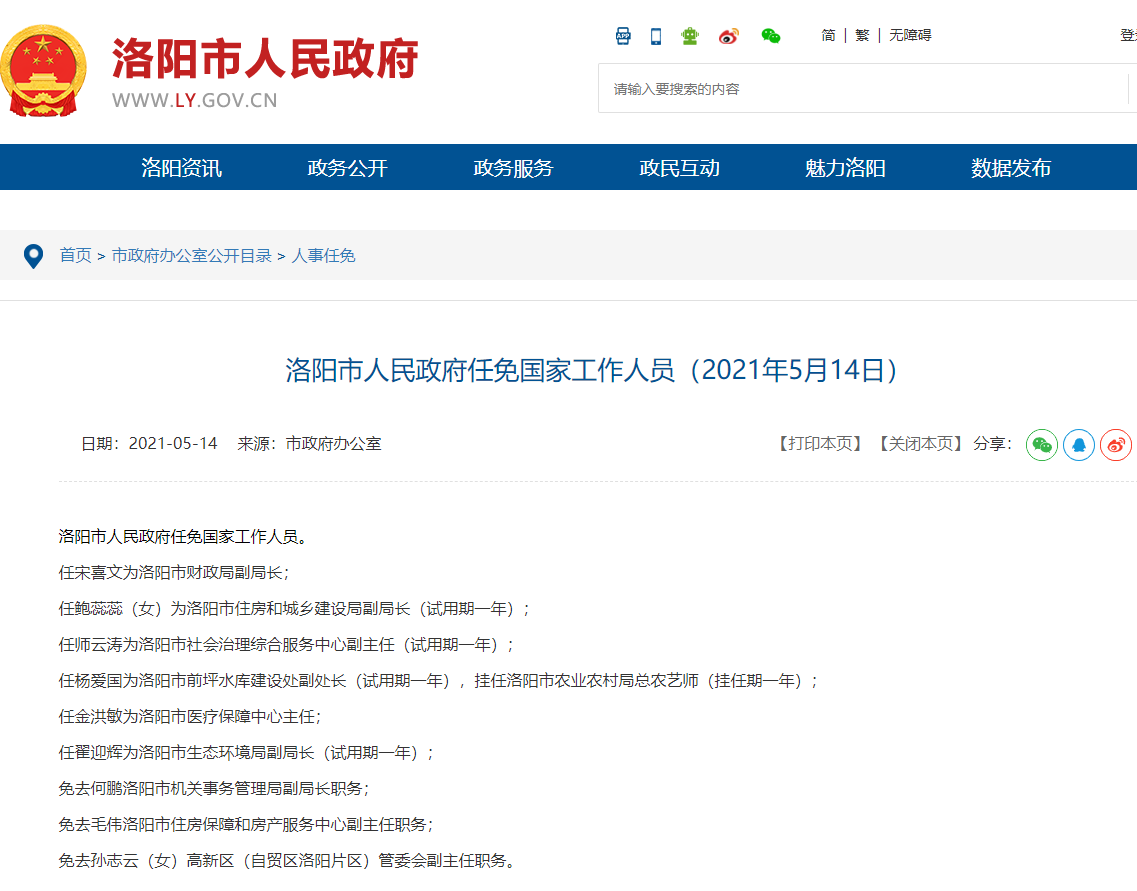Share article via red Weibo circle icon

pos(1116,444)
